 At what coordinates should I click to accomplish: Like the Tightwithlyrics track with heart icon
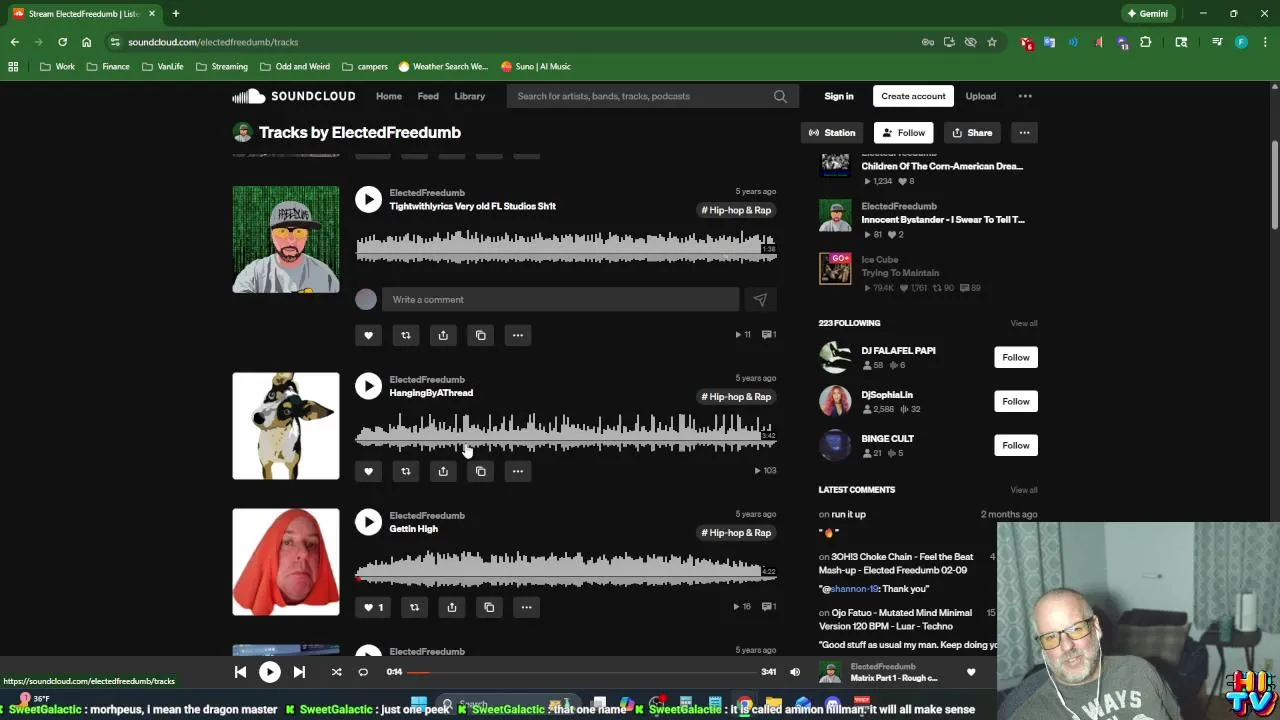coord(368,335)
